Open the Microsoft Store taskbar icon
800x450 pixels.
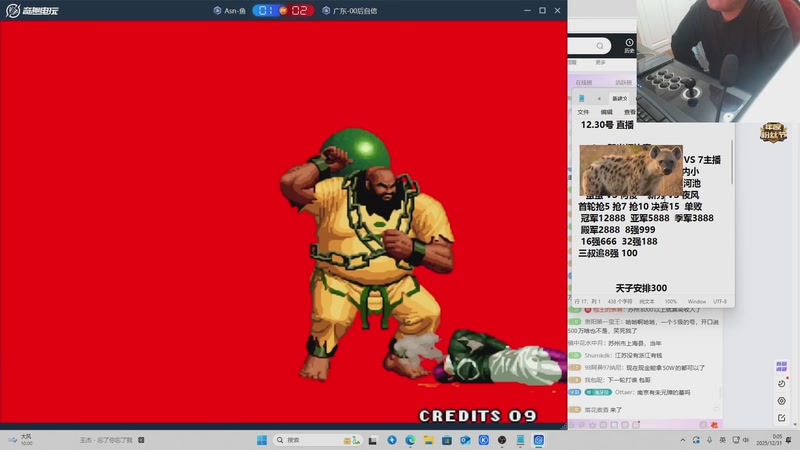[x=447, y=440]
